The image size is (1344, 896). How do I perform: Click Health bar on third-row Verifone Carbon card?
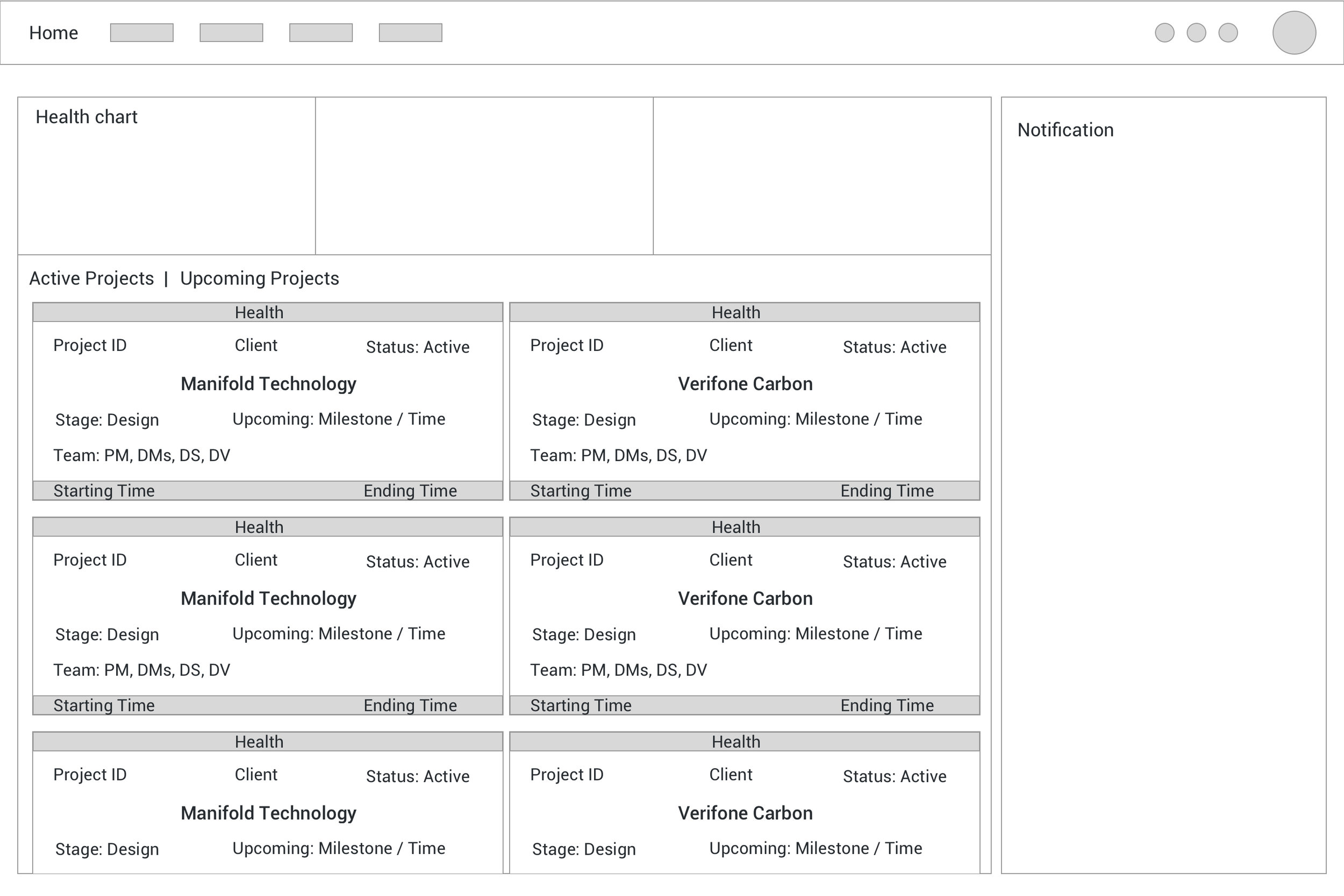click(745, 742)
